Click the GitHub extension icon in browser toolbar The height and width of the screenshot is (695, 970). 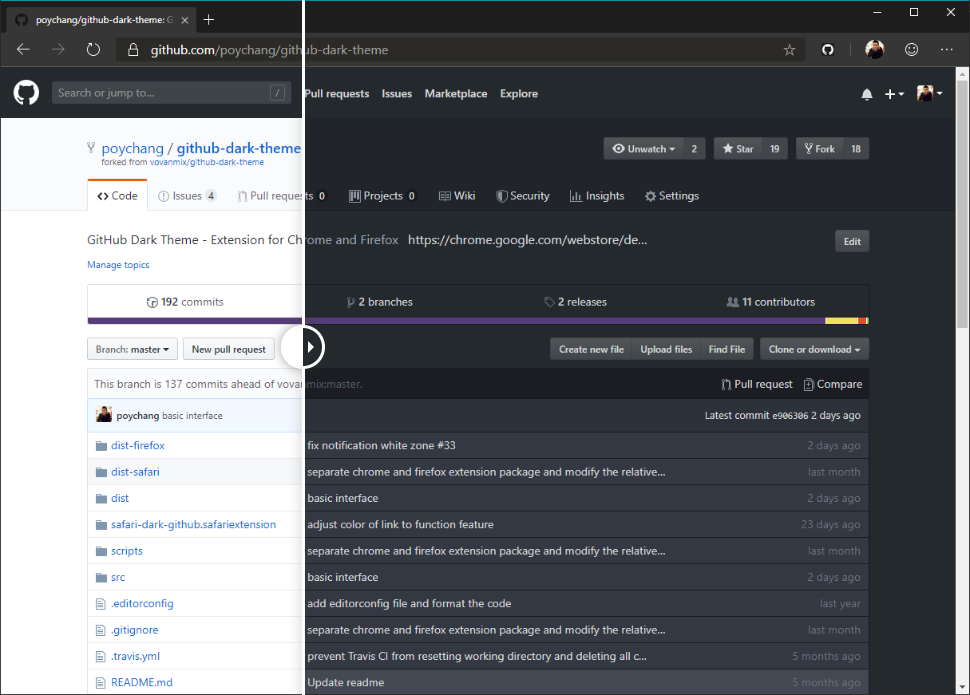828,50
